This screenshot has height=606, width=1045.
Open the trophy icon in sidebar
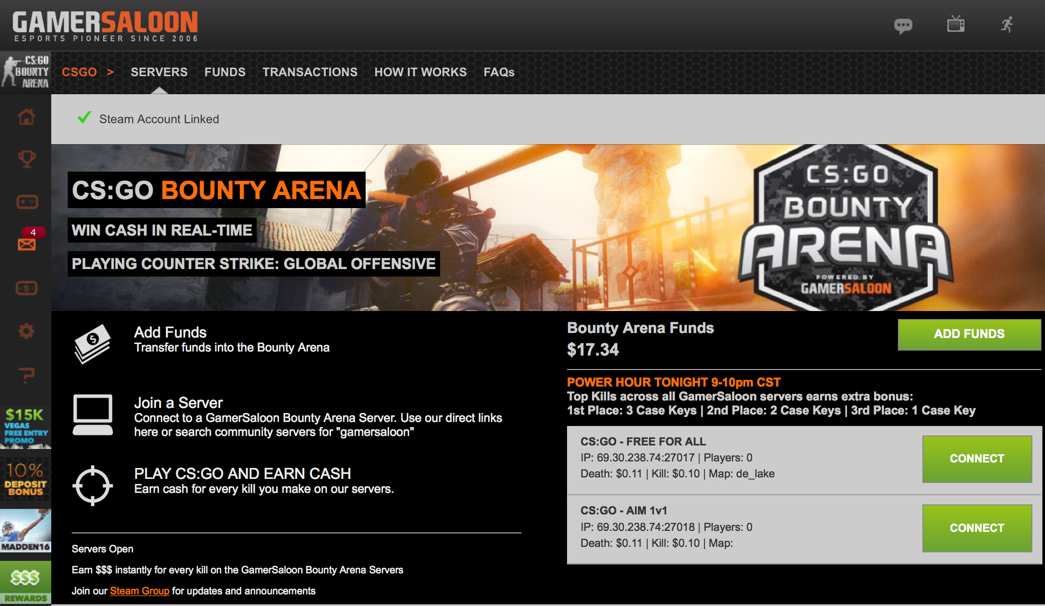[x=26, y=159]
